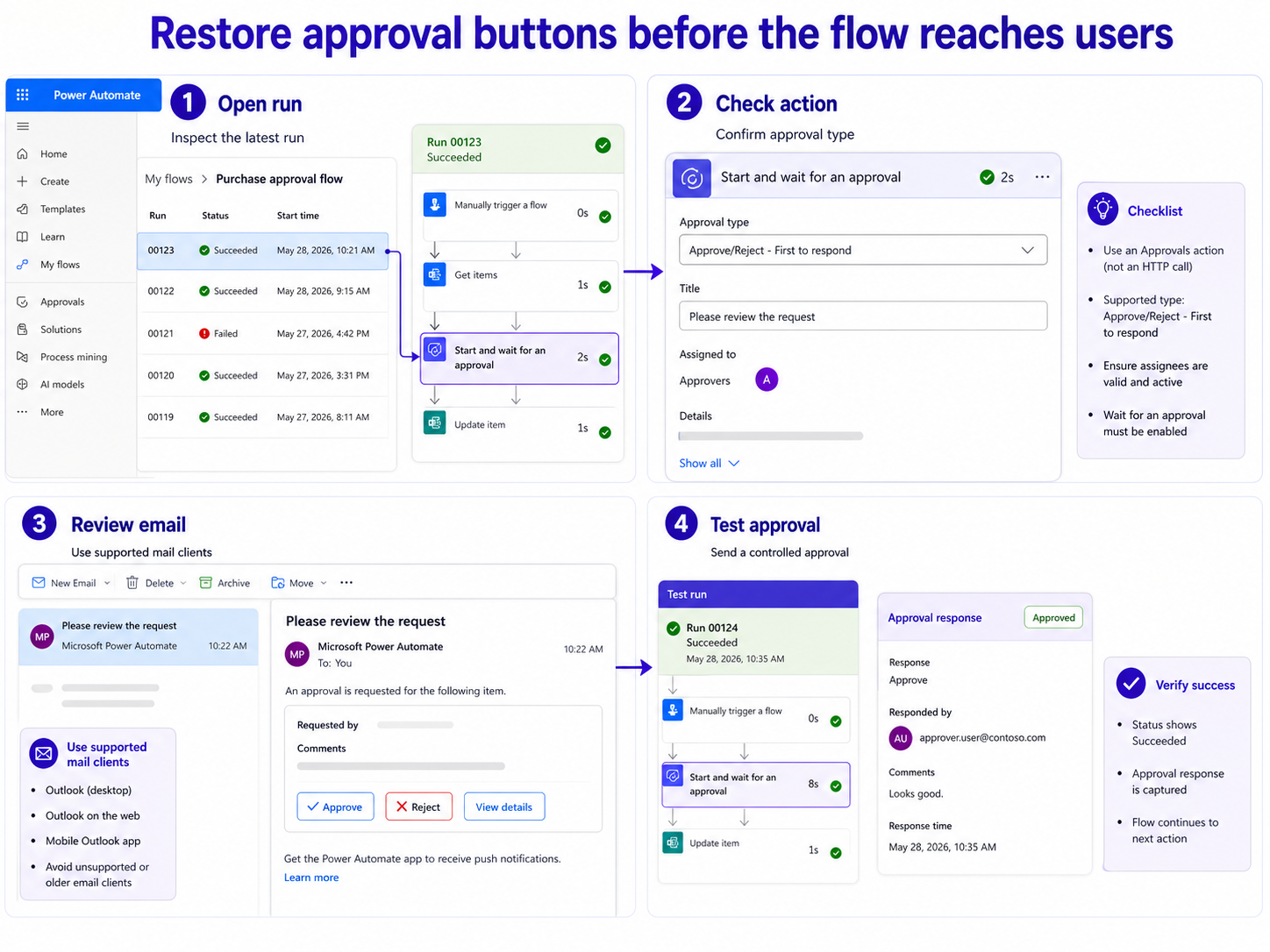Select run 00120 row
The height and width of the screenshot is (952, 1270).
pos(262,375)
